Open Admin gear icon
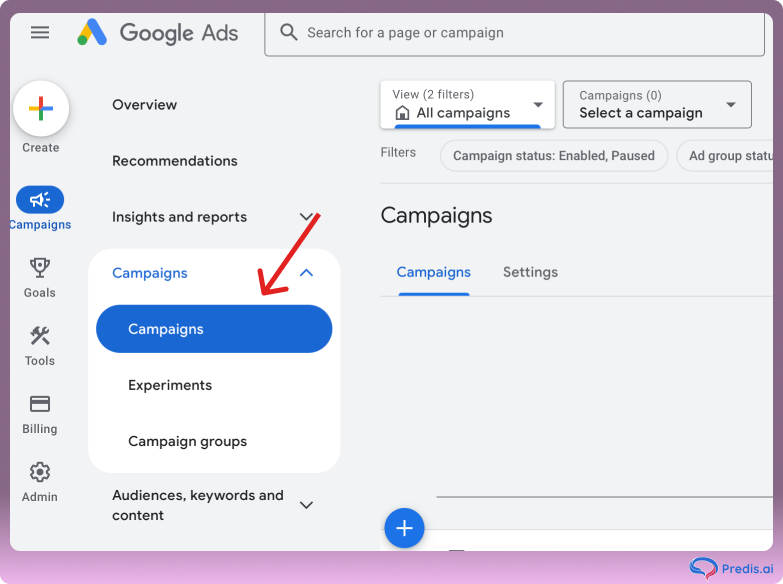The image size is (783, 584). 40,472
